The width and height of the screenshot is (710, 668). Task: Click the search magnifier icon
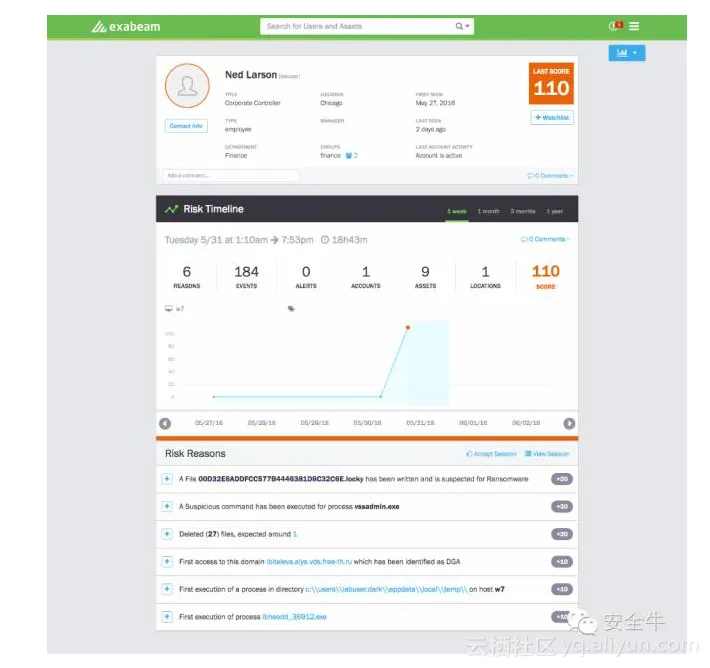[459, 26]
